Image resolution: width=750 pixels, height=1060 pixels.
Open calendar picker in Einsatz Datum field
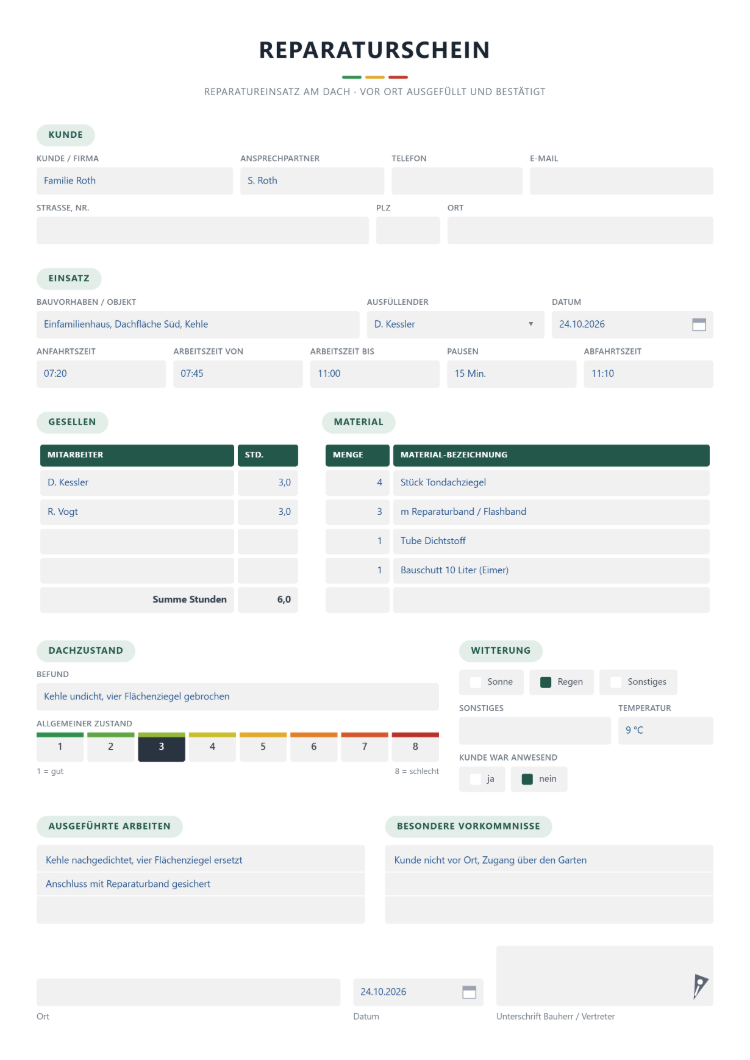coord(699,324)
